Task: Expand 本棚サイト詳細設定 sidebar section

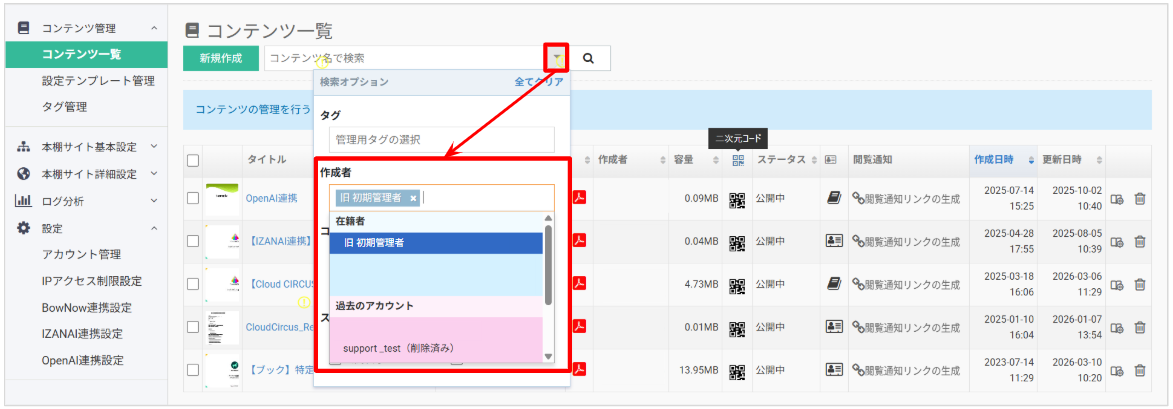Action: 153,173
